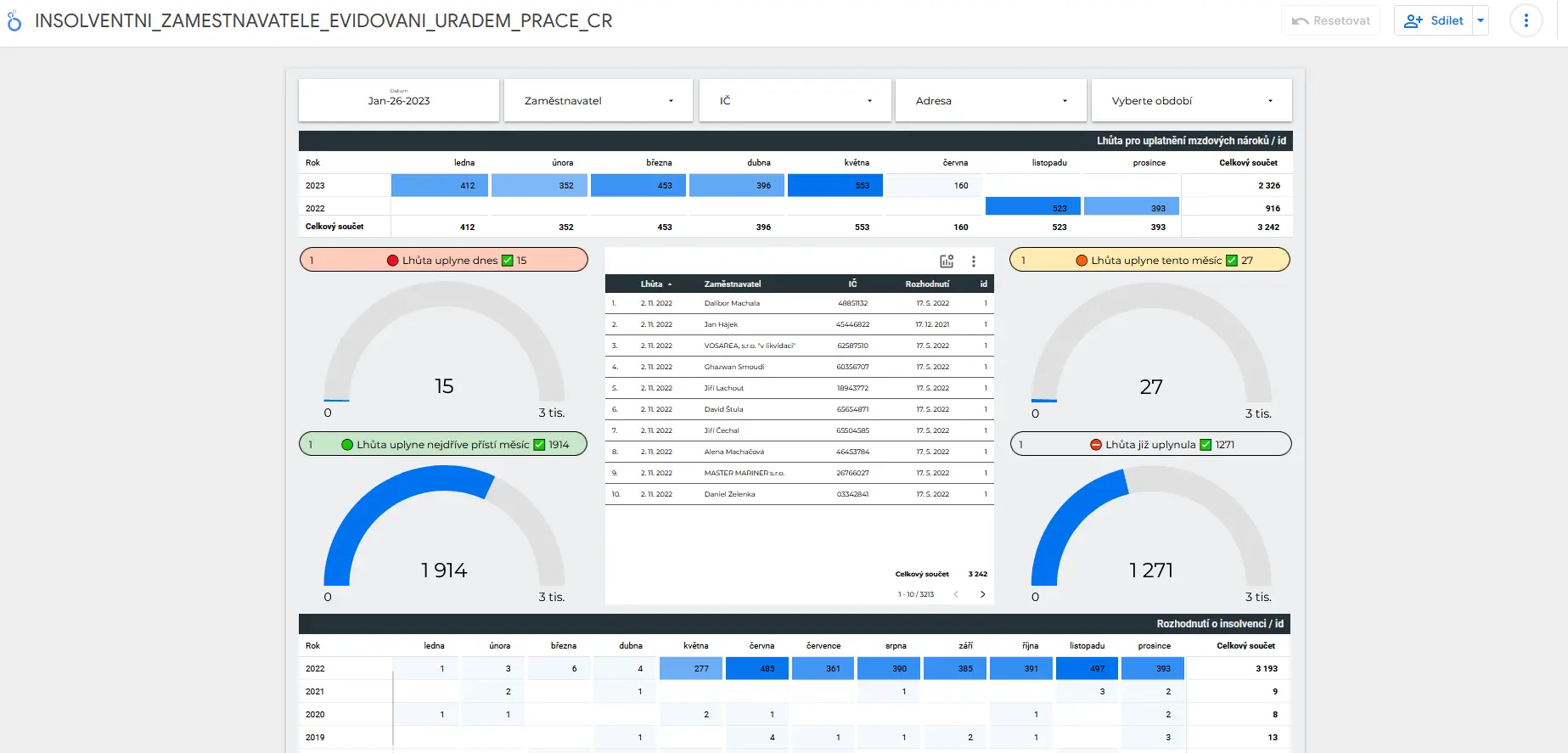Click the chart explore icon above the table

947,261
